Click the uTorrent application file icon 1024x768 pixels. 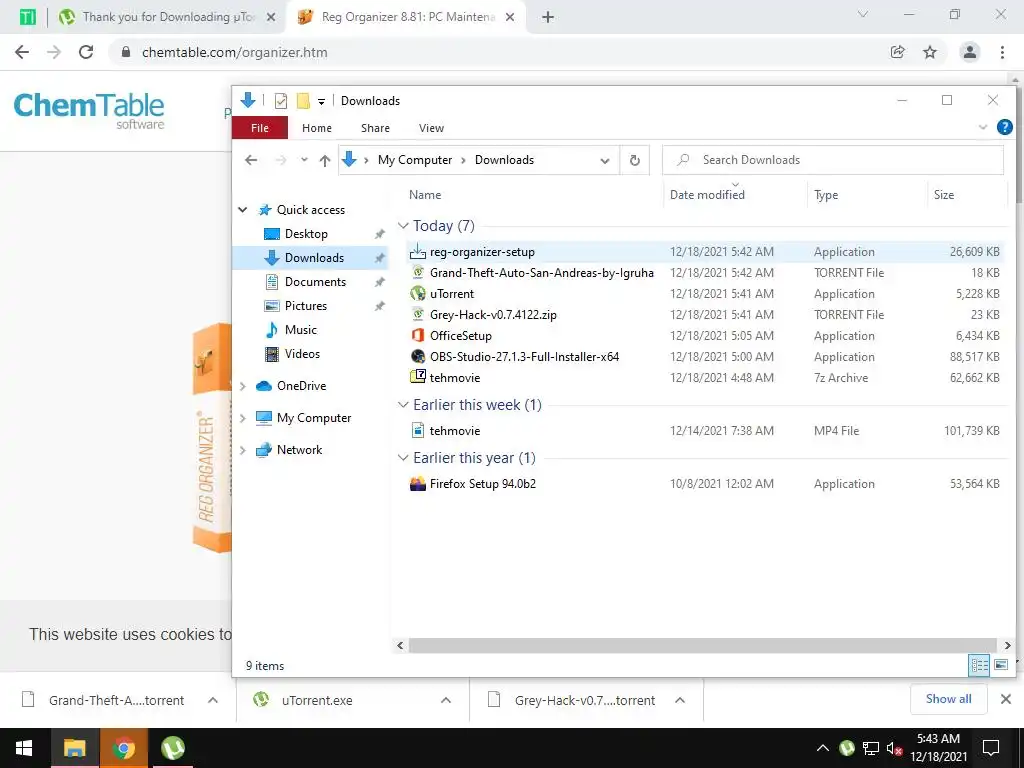point(417,293)
